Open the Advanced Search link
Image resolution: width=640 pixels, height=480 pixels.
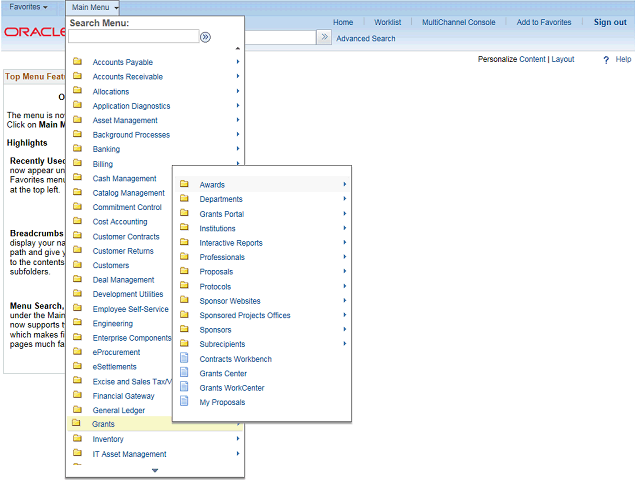pos(365,39)
